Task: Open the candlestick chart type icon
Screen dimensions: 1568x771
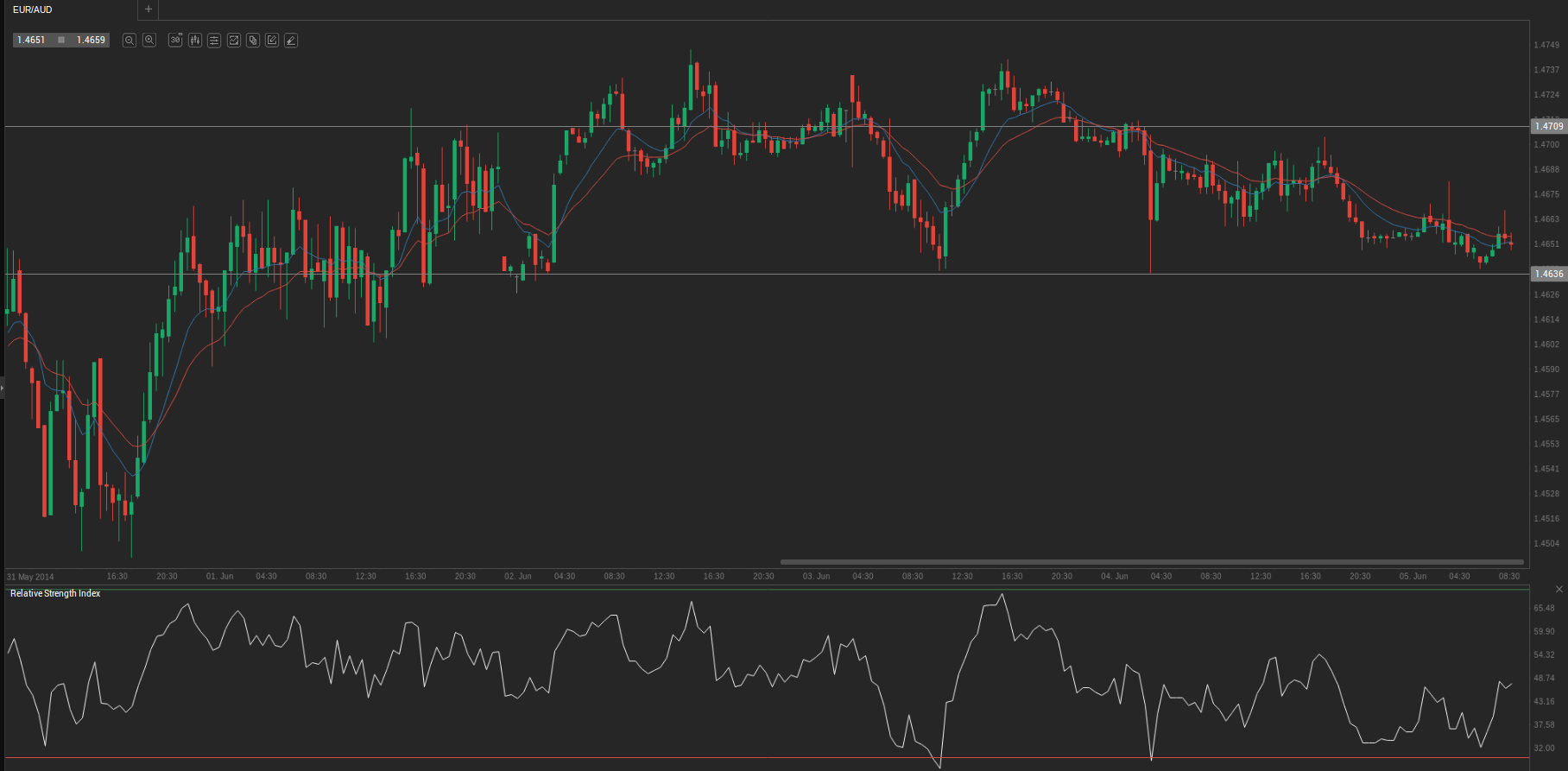Action: [195, 41]
